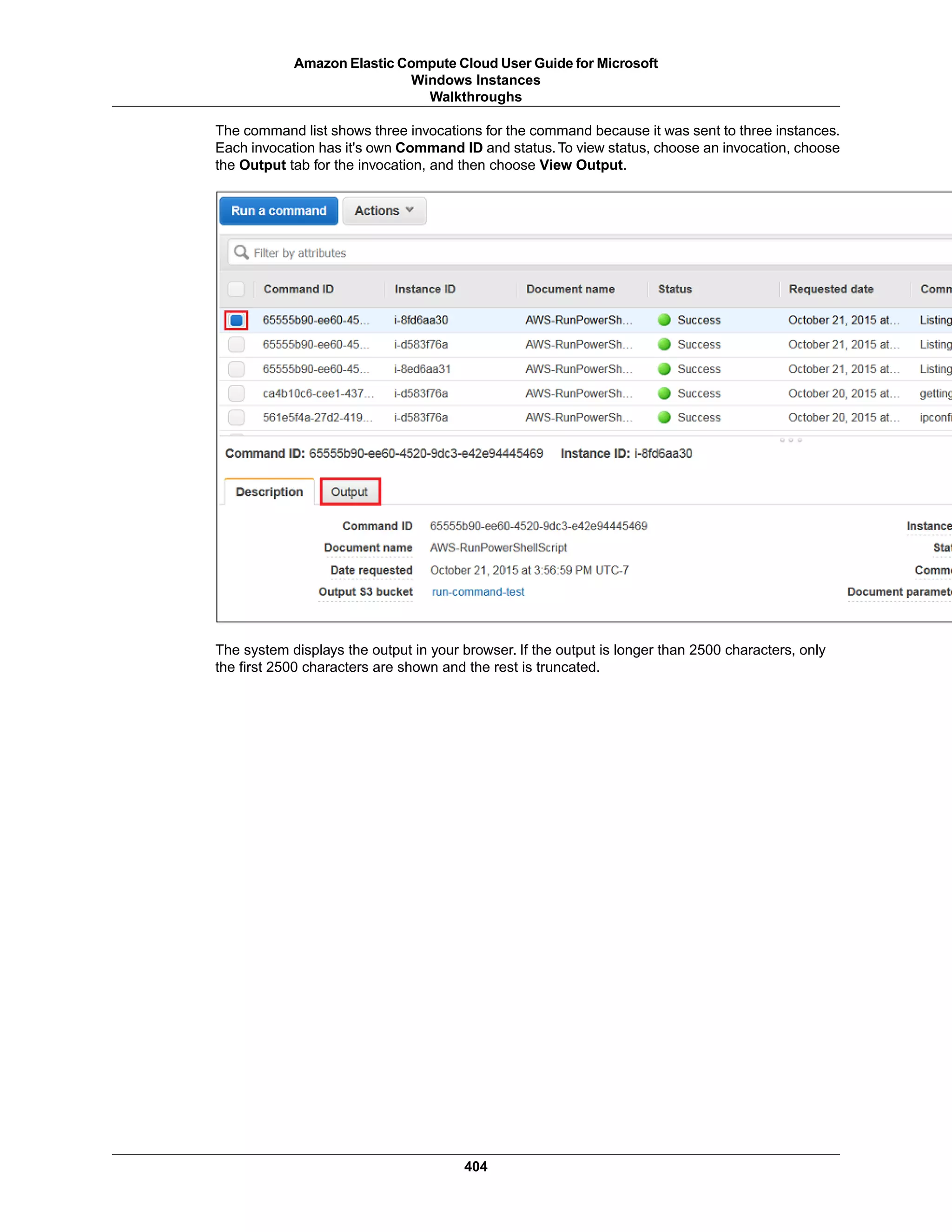Click the Date requested value October 21, 2015

[x=529, y=570]
